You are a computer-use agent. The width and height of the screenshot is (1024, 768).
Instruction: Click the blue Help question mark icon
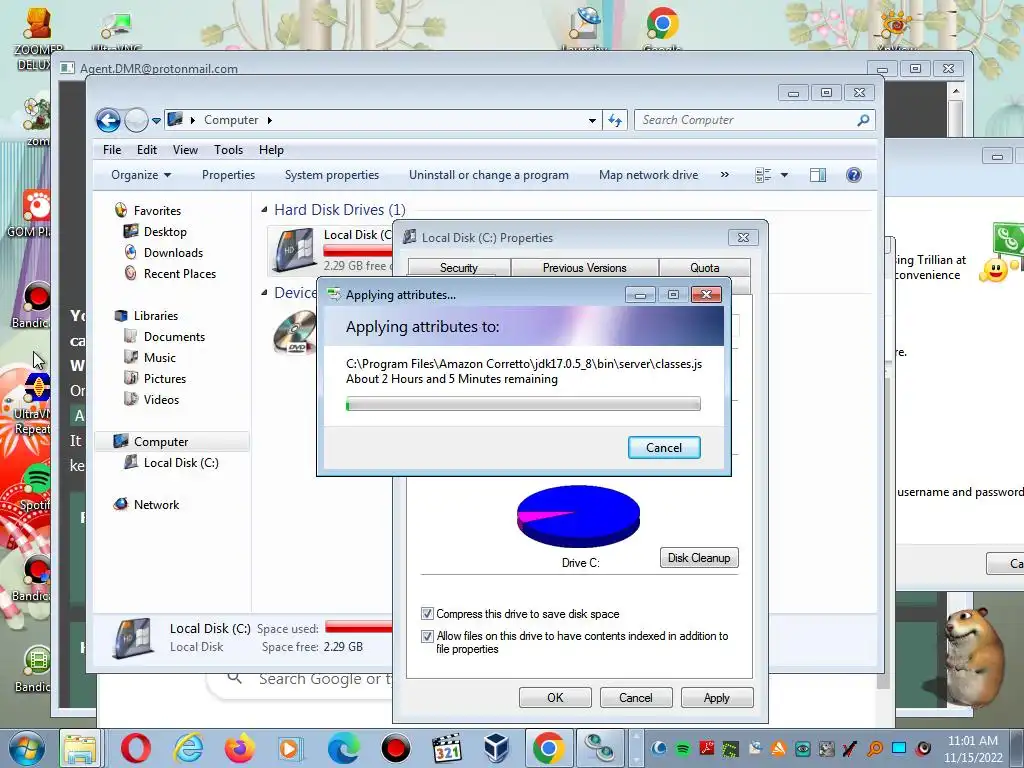854,175
